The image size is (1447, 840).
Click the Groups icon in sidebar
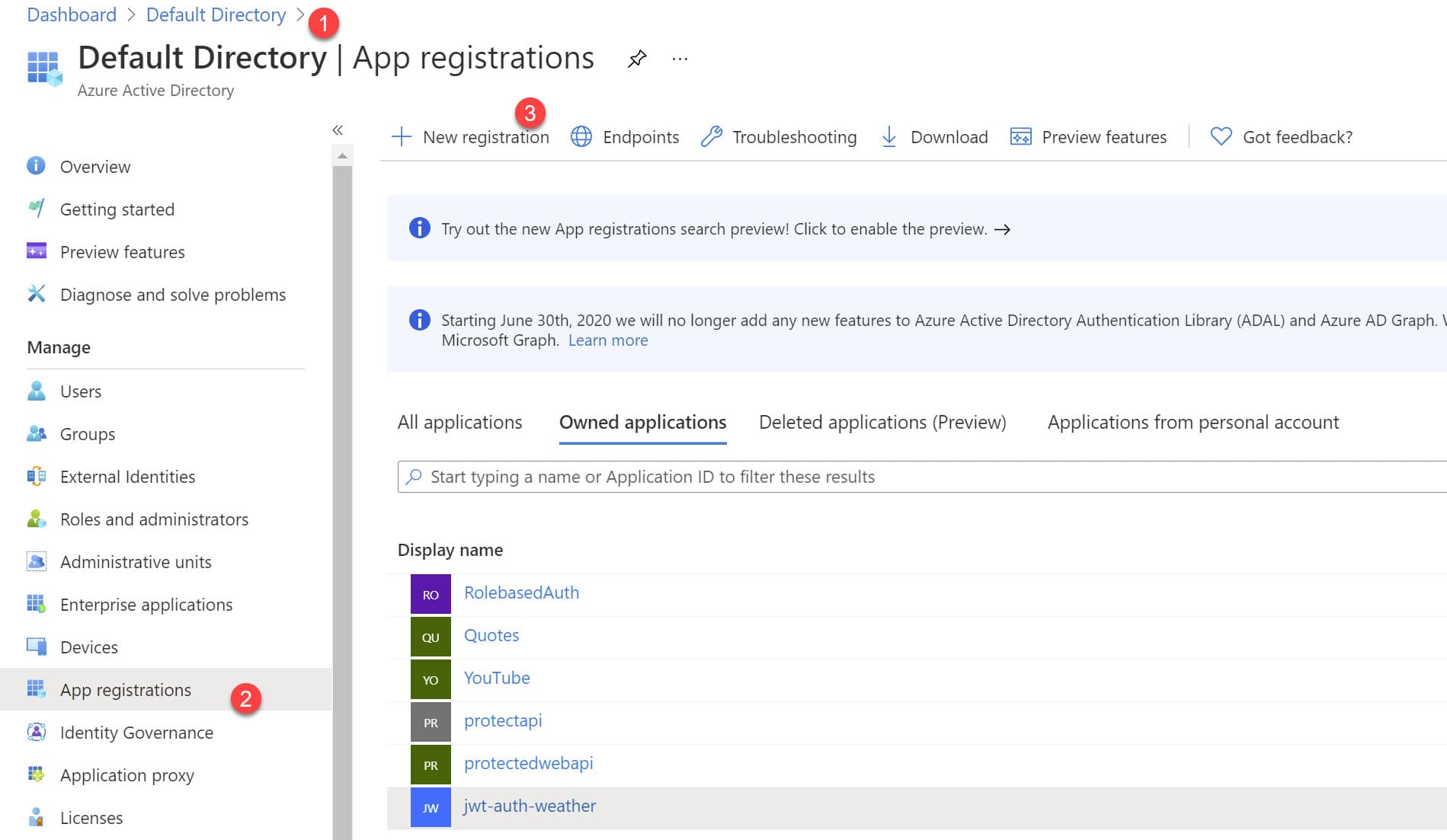[x=36, y=433]
